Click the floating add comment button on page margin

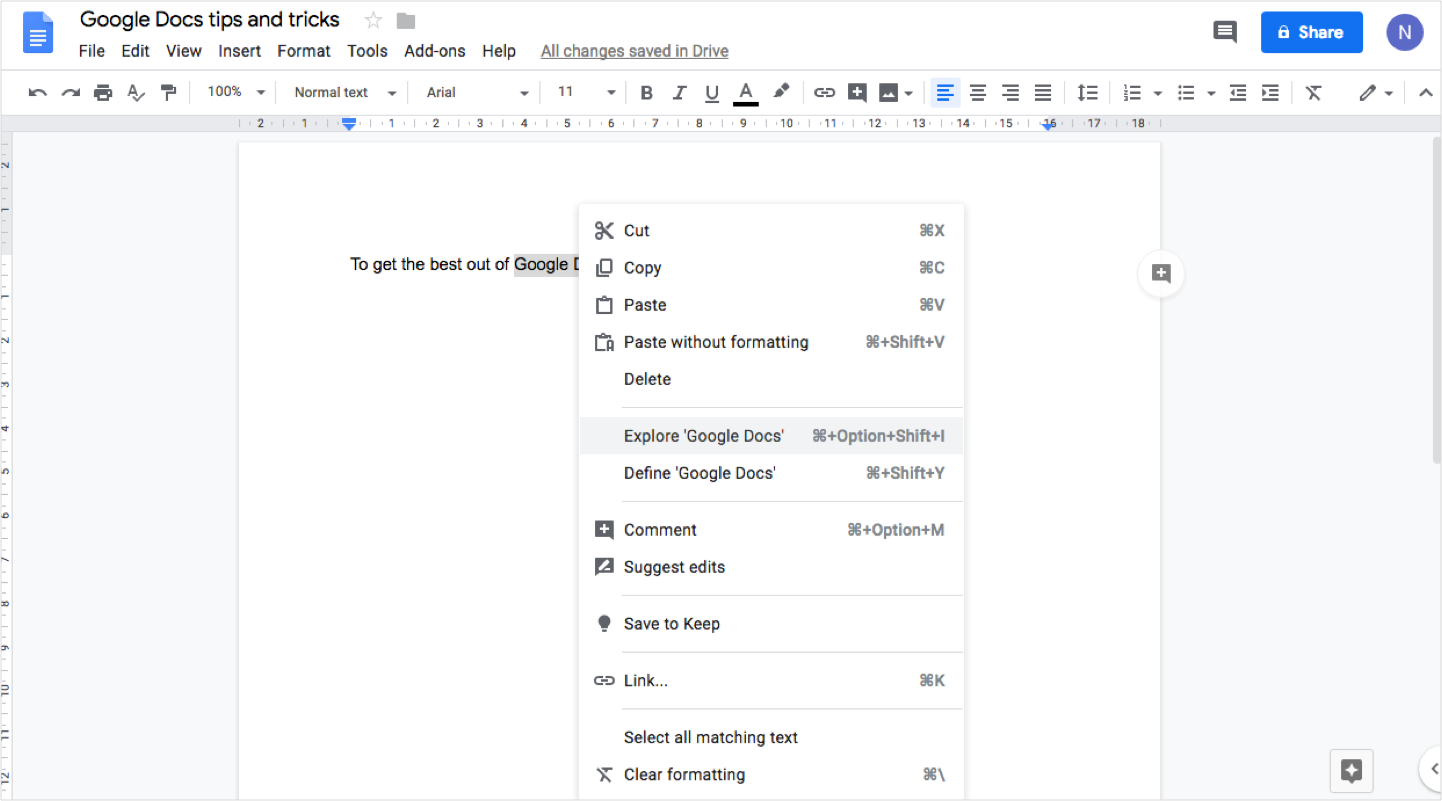click(x=1161, y=274)
